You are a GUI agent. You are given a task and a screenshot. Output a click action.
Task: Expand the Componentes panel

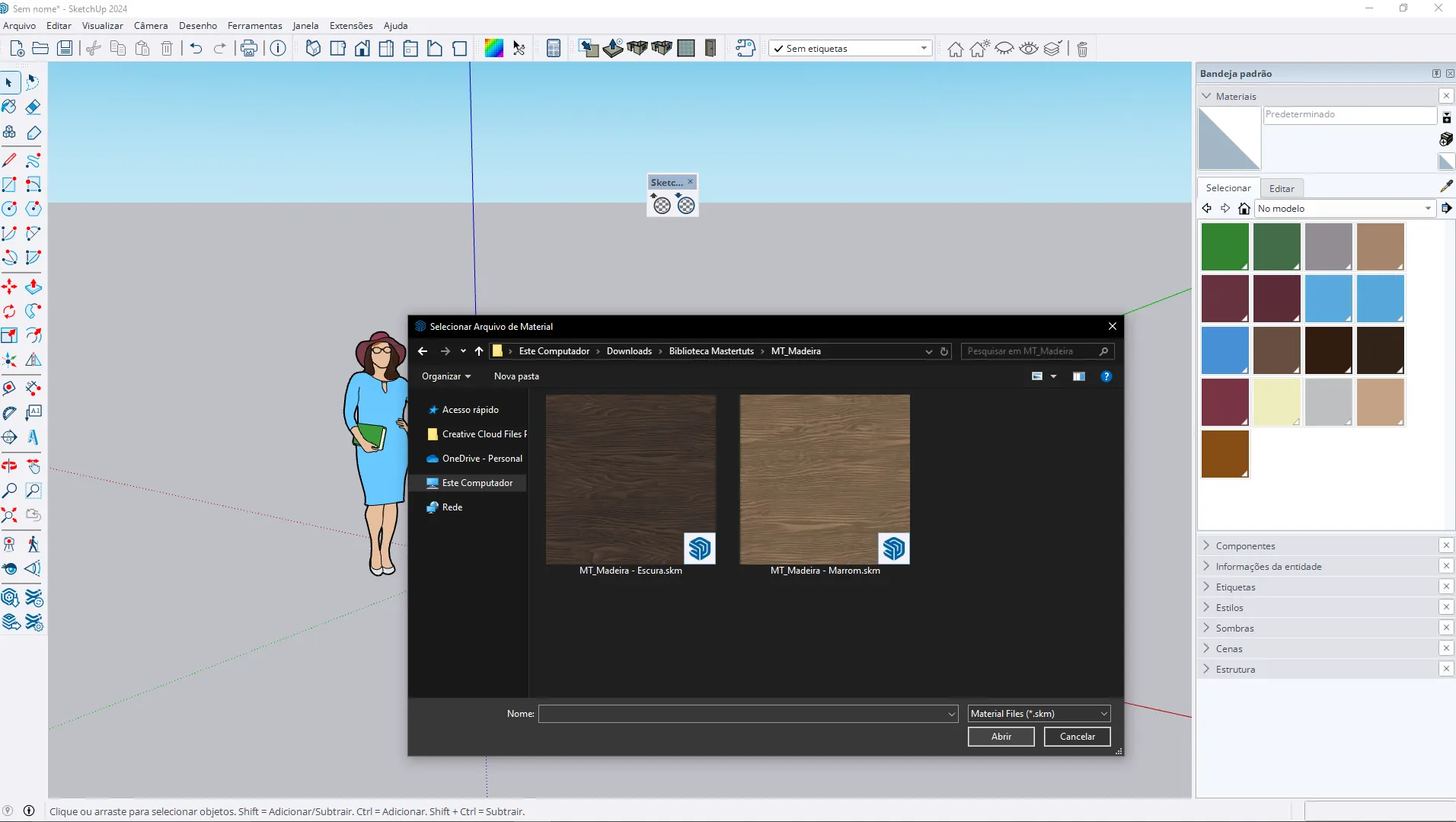click(x=1246, y=546)
